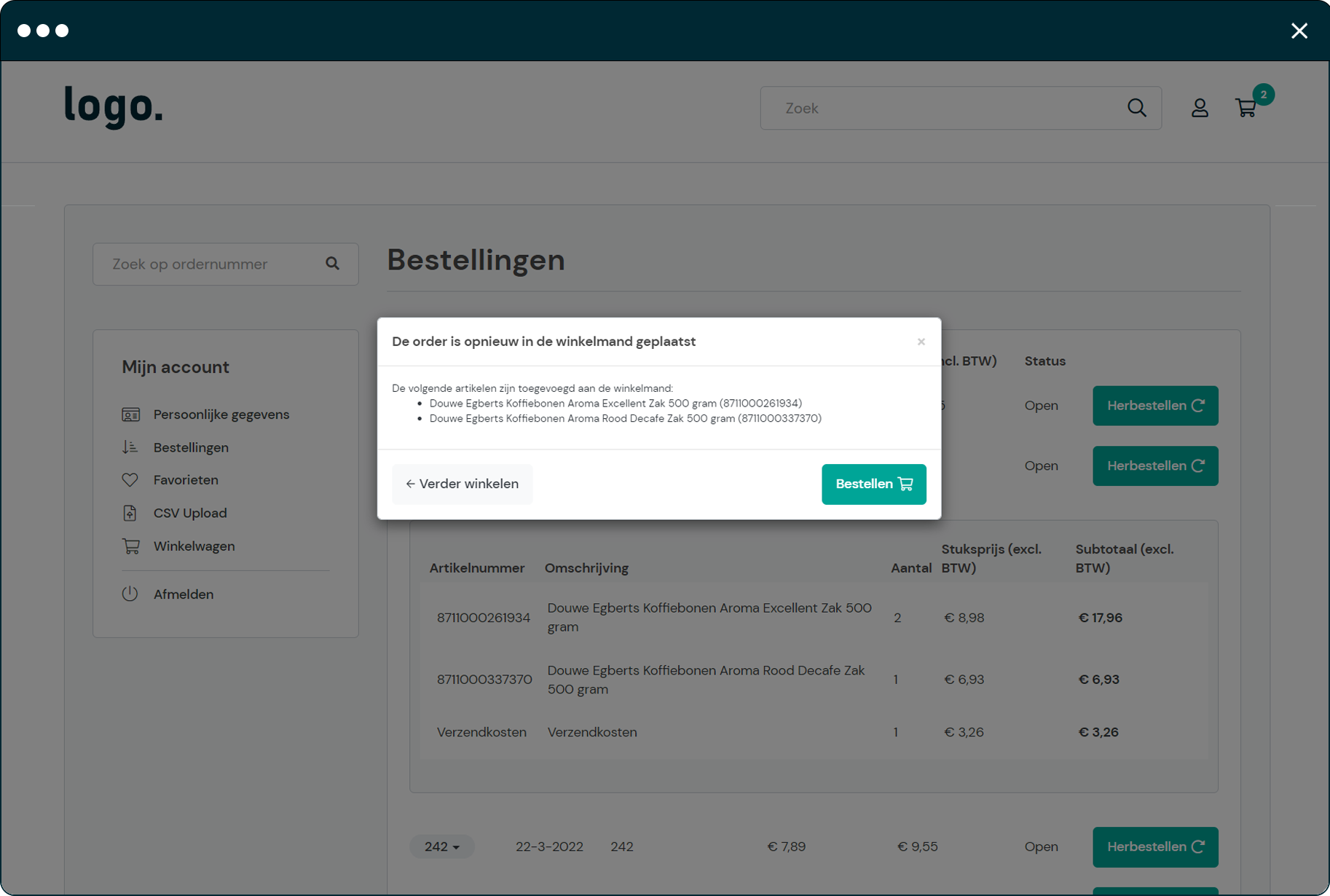Click the Bestellingen page heading
The height and width of the screenshot is (896, 1330).
(x=476, y=260)
